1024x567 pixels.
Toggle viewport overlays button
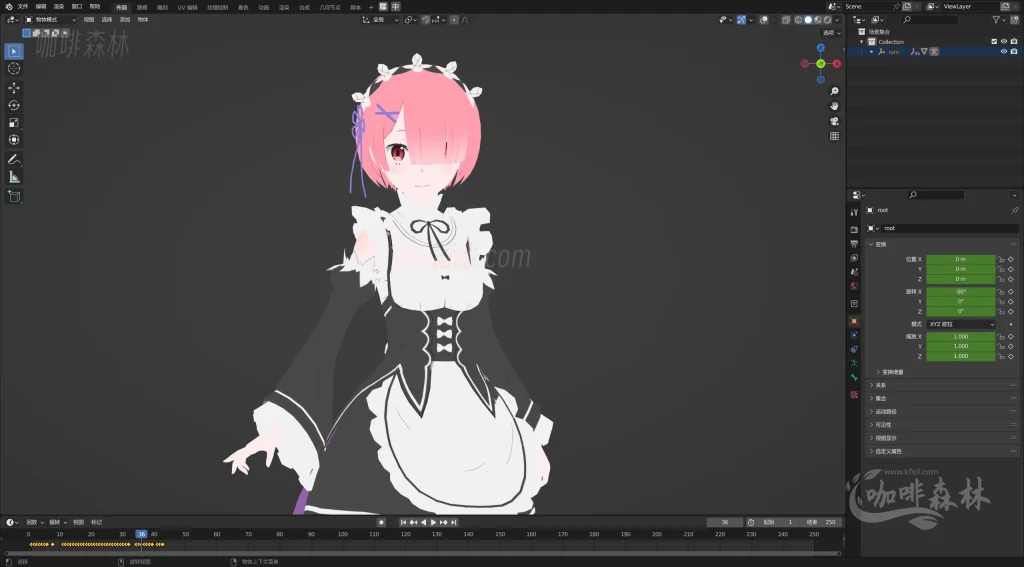coord(764,20)
